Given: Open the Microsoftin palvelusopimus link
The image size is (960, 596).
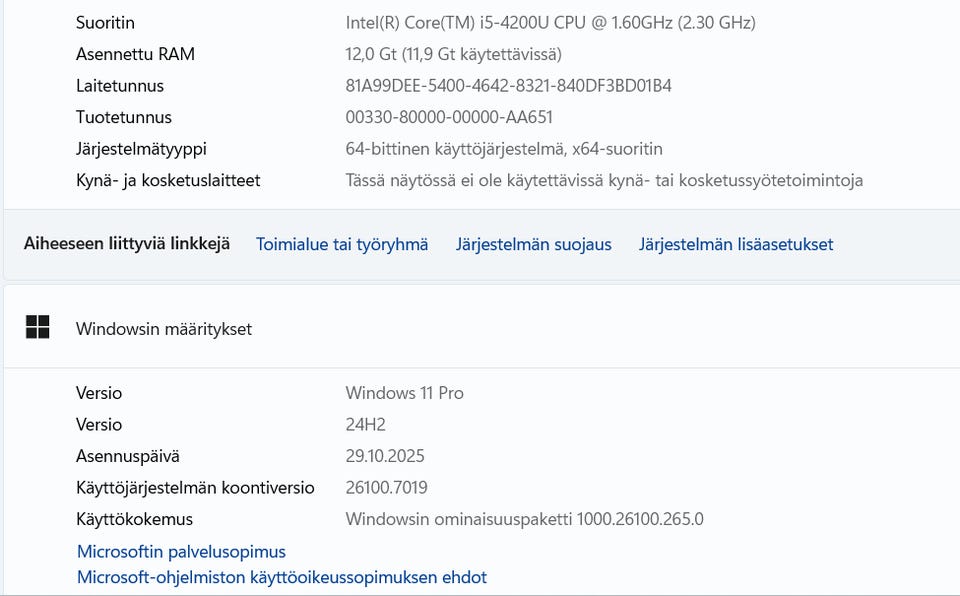Looking at the screenshot, I should click(181, 552).
